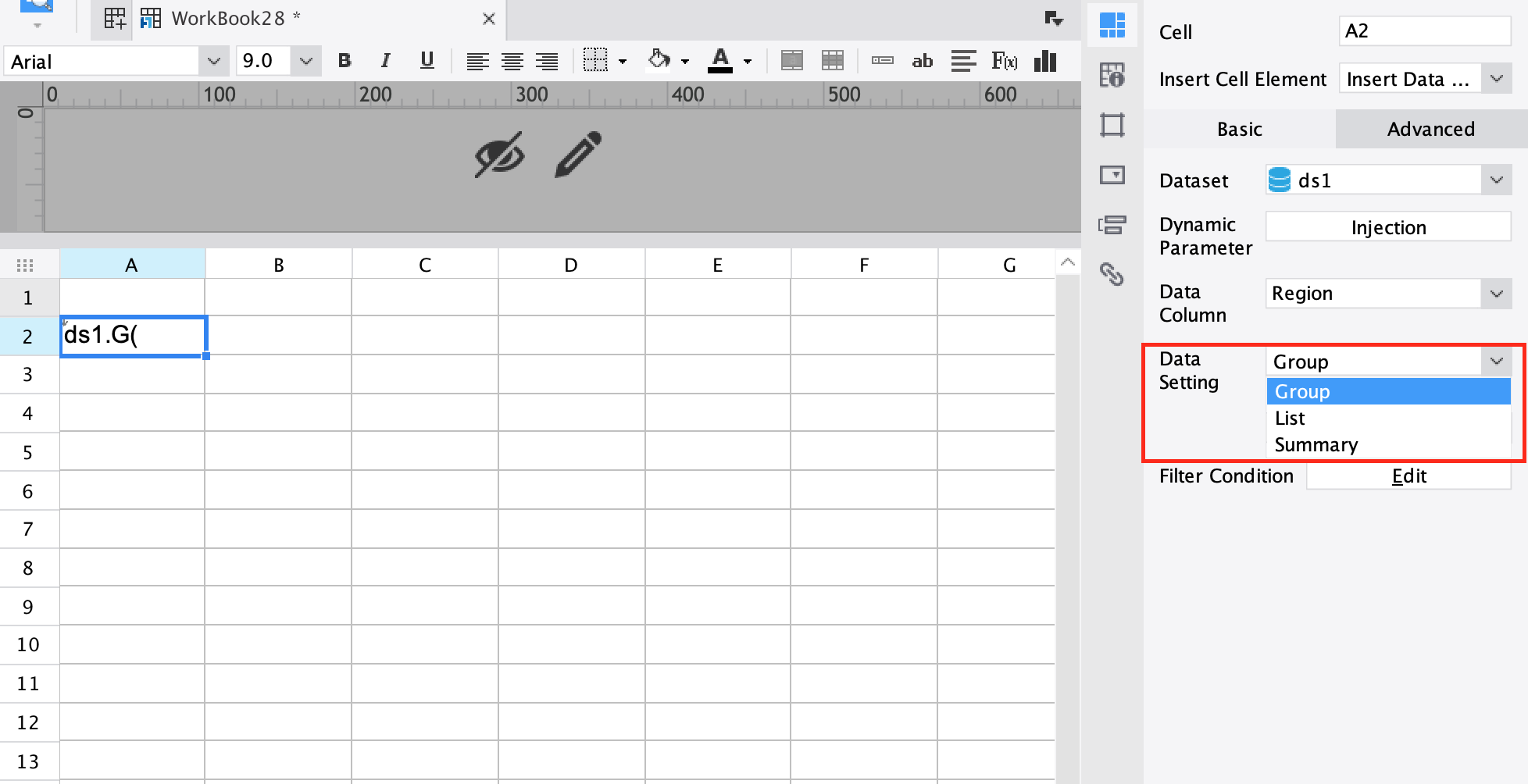Open the hyperlink panel in the right sidebar
Screen dimensions: 1528x784
(x=1112, y=275)
